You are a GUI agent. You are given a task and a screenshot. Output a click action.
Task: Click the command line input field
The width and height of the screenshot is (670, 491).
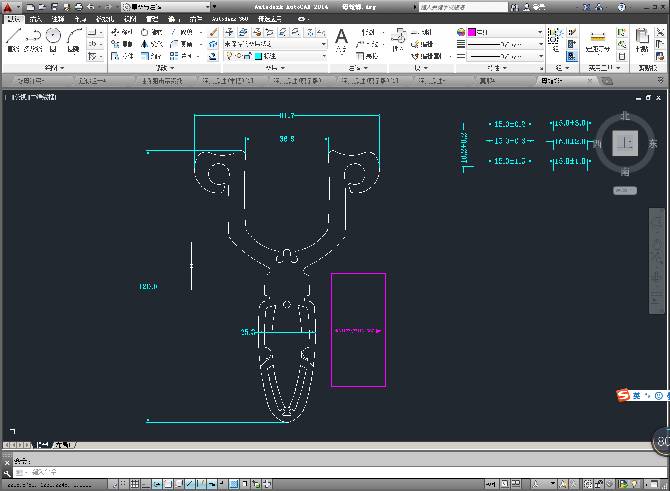point(340,472)
